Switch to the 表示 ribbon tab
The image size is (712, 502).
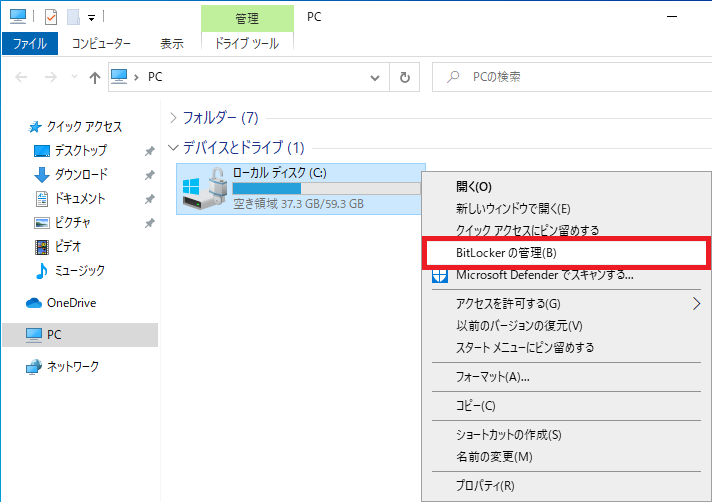[x=172, y=44]
